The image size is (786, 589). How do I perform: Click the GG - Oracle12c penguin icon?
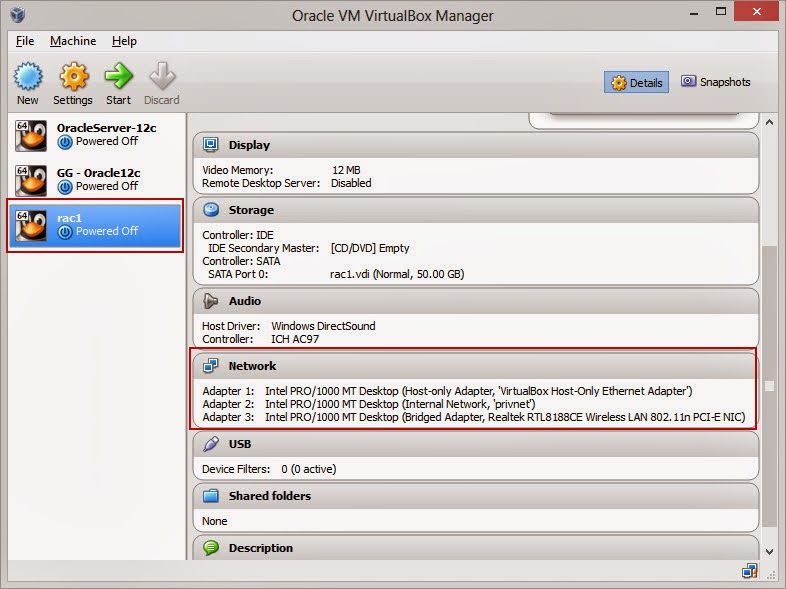[x=31, y=180]
